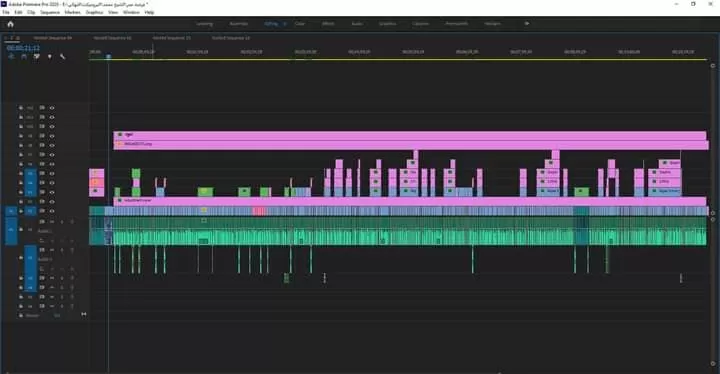
Task: Switch to the Learning workspace
Action: pos(205,23)
